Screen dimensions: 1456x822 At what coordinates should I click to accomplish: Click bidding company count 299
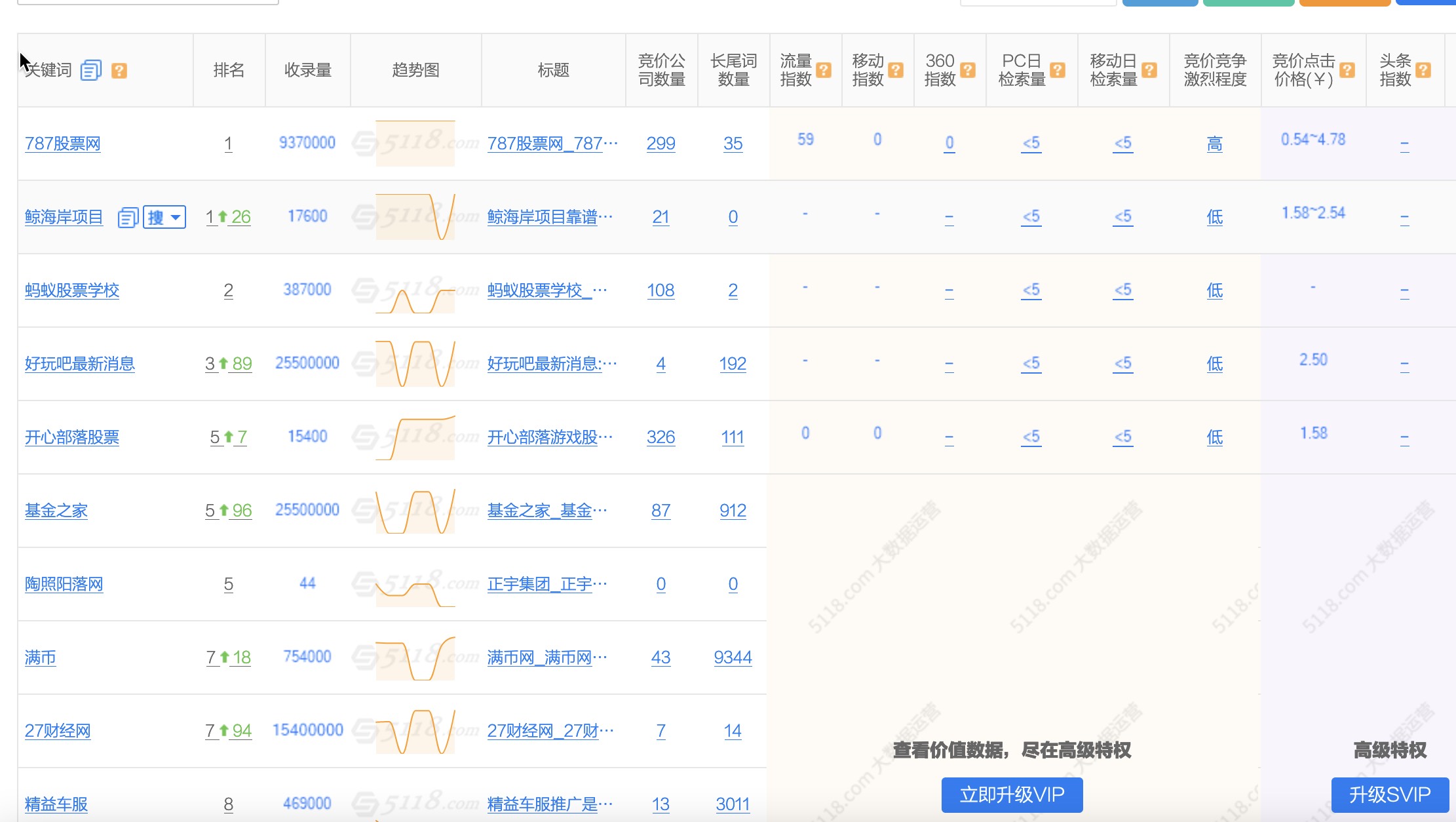661,144
